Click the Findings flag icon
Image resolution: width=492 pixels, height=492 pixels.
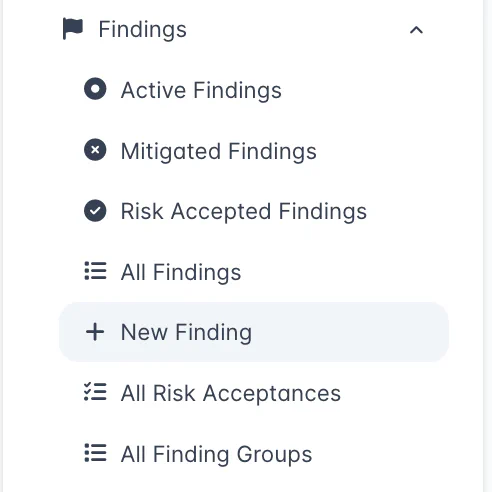click(x=73, y=29)
